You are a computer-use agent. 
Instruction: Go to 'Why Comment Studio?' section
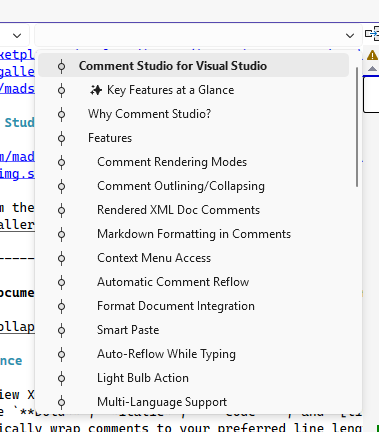[193, 114]
